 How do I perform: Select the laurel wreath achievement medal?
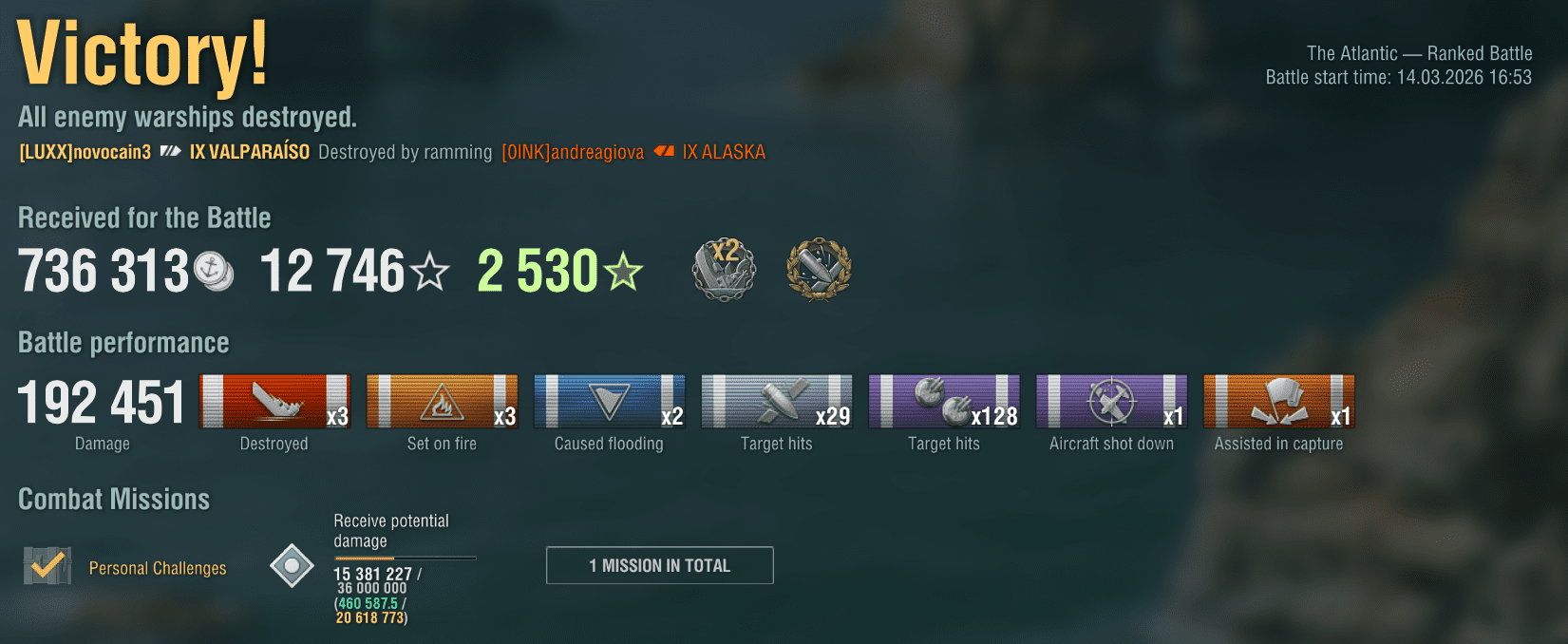click(819, 270)
